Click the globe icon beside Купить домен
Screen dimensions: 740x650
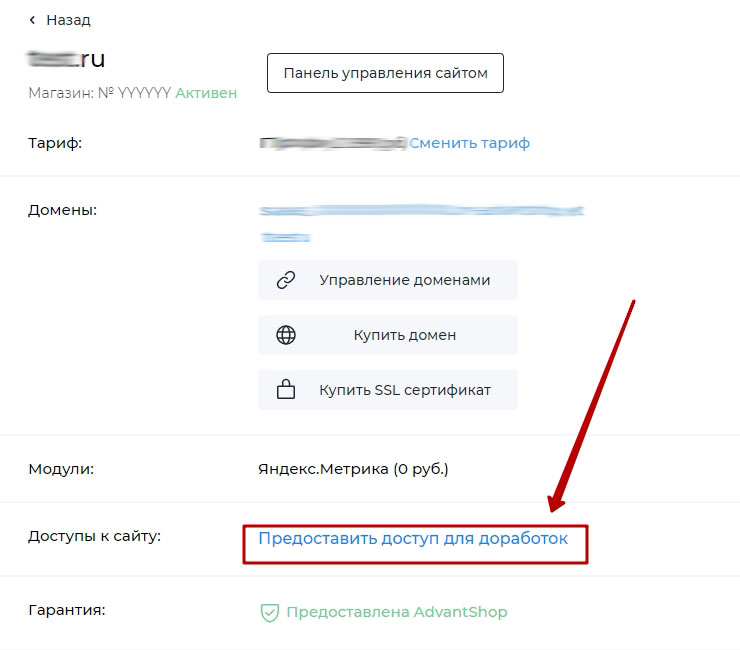(x=286, y=335)
